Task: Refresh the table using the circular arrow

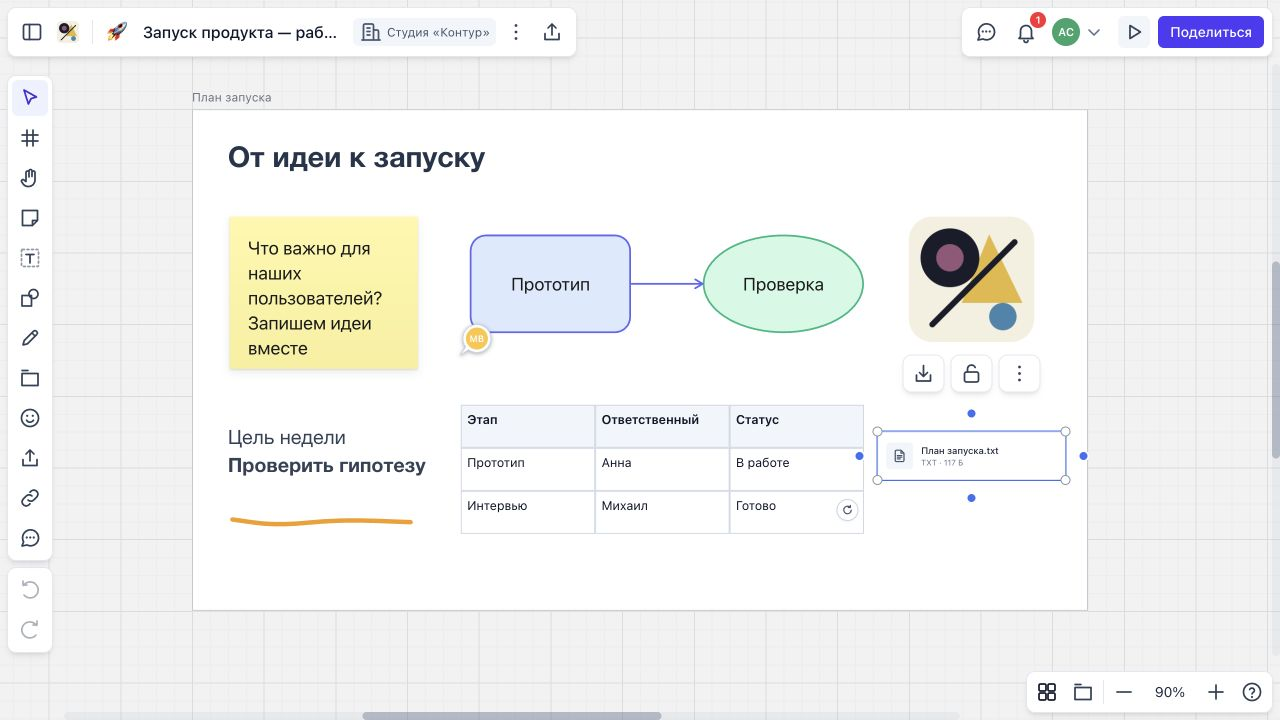Action: [x=847, y=510]
